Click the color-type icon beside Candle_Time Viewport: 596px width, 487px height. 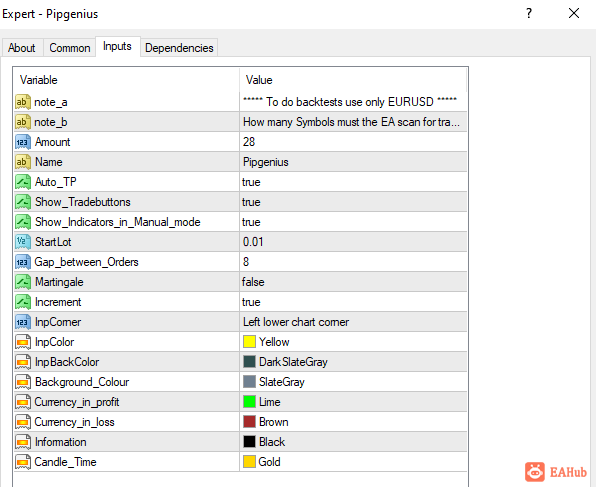tap(23, 462)
